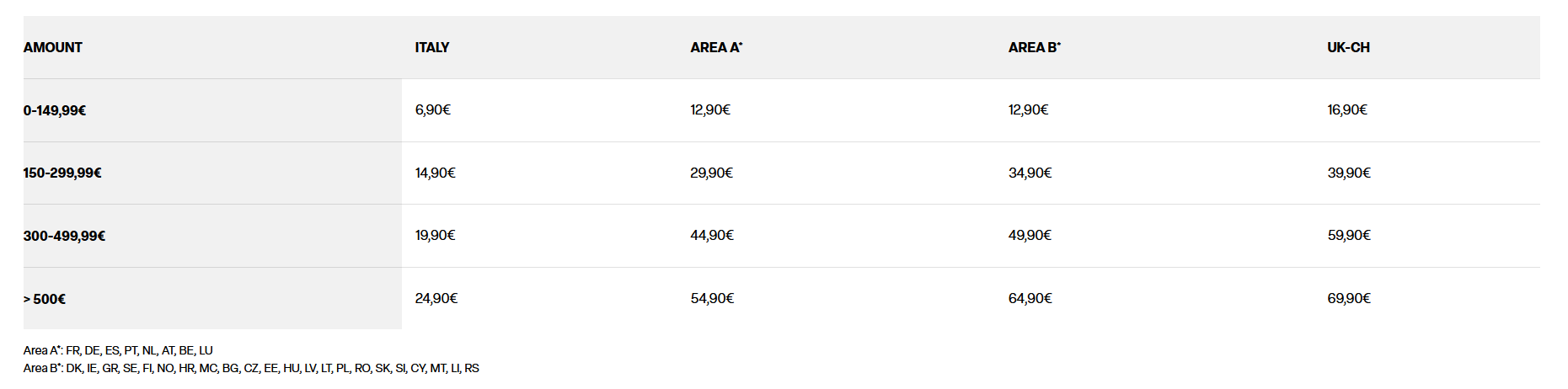1568x389 pixels.
Task: Click the 0-149,99€ amount row label
Action: tap(55, 110)
